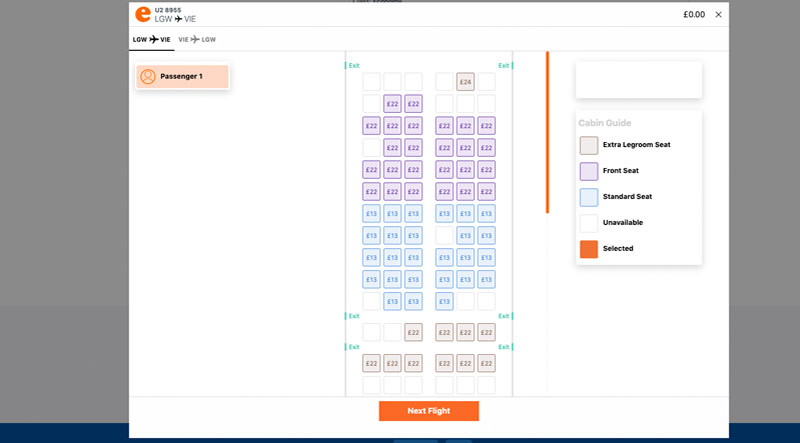Viewport: 800px width, 443px height.
Task: Pick the only £13 seat right of aisle in last standard row
Action: pos(444,301)
